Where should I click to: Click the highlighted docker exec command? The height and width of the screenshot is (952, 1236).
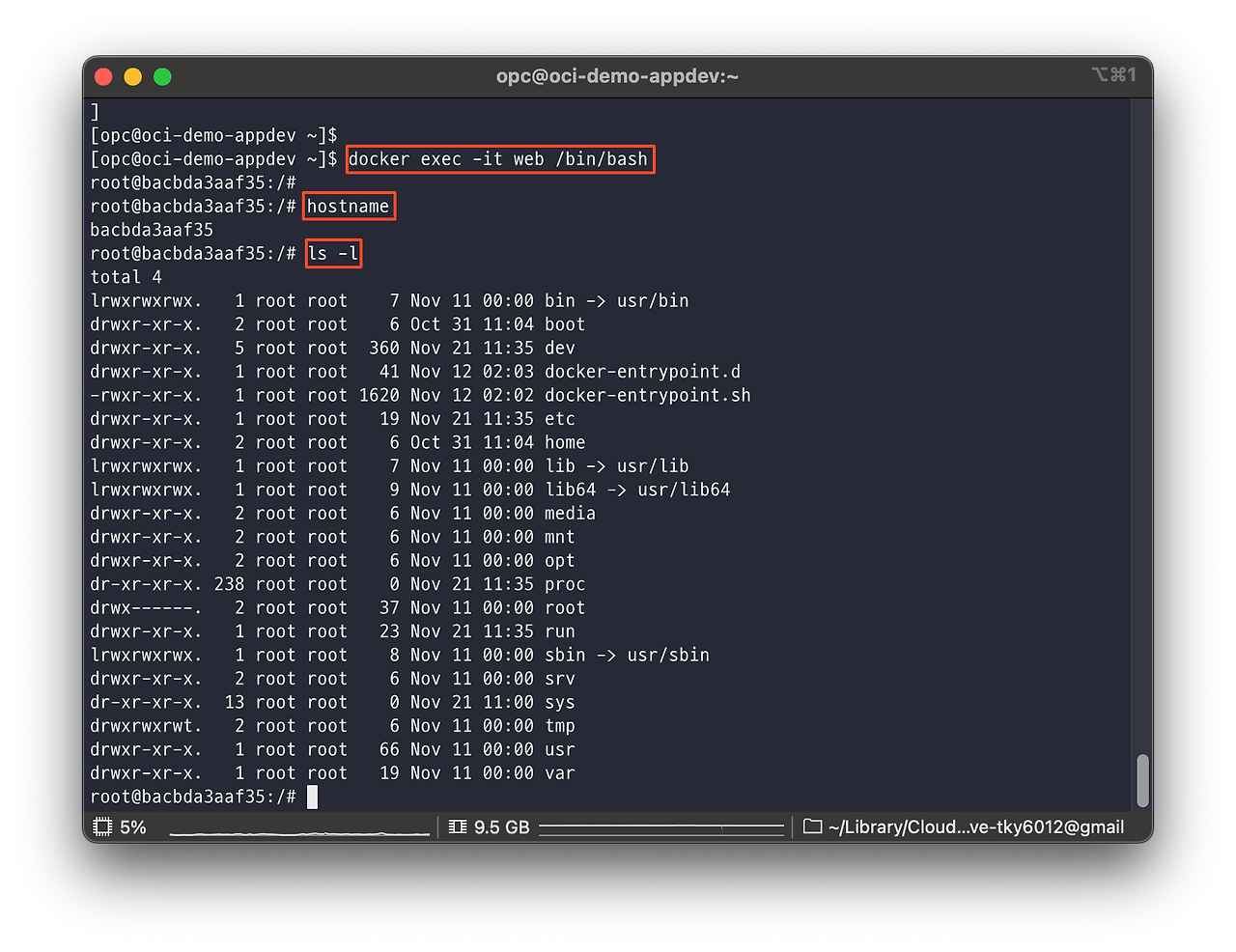click(x=499, y=159)
